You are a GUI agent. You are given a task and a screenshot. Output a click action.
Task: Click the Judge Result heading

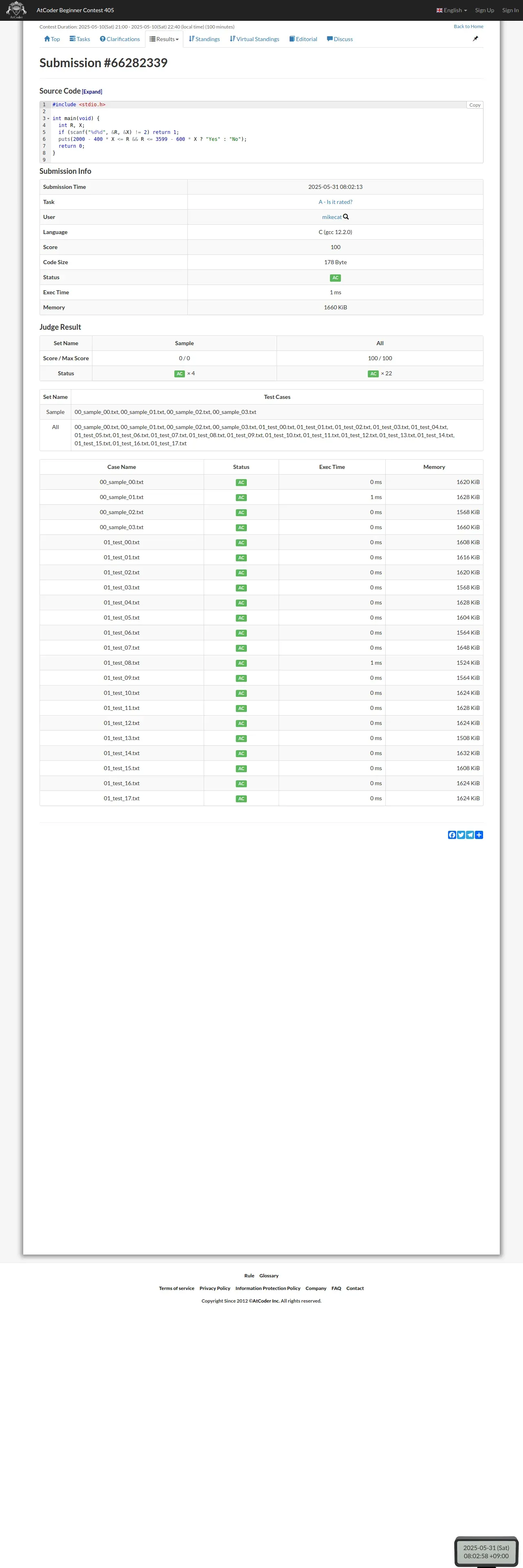[x=60, y=327]
